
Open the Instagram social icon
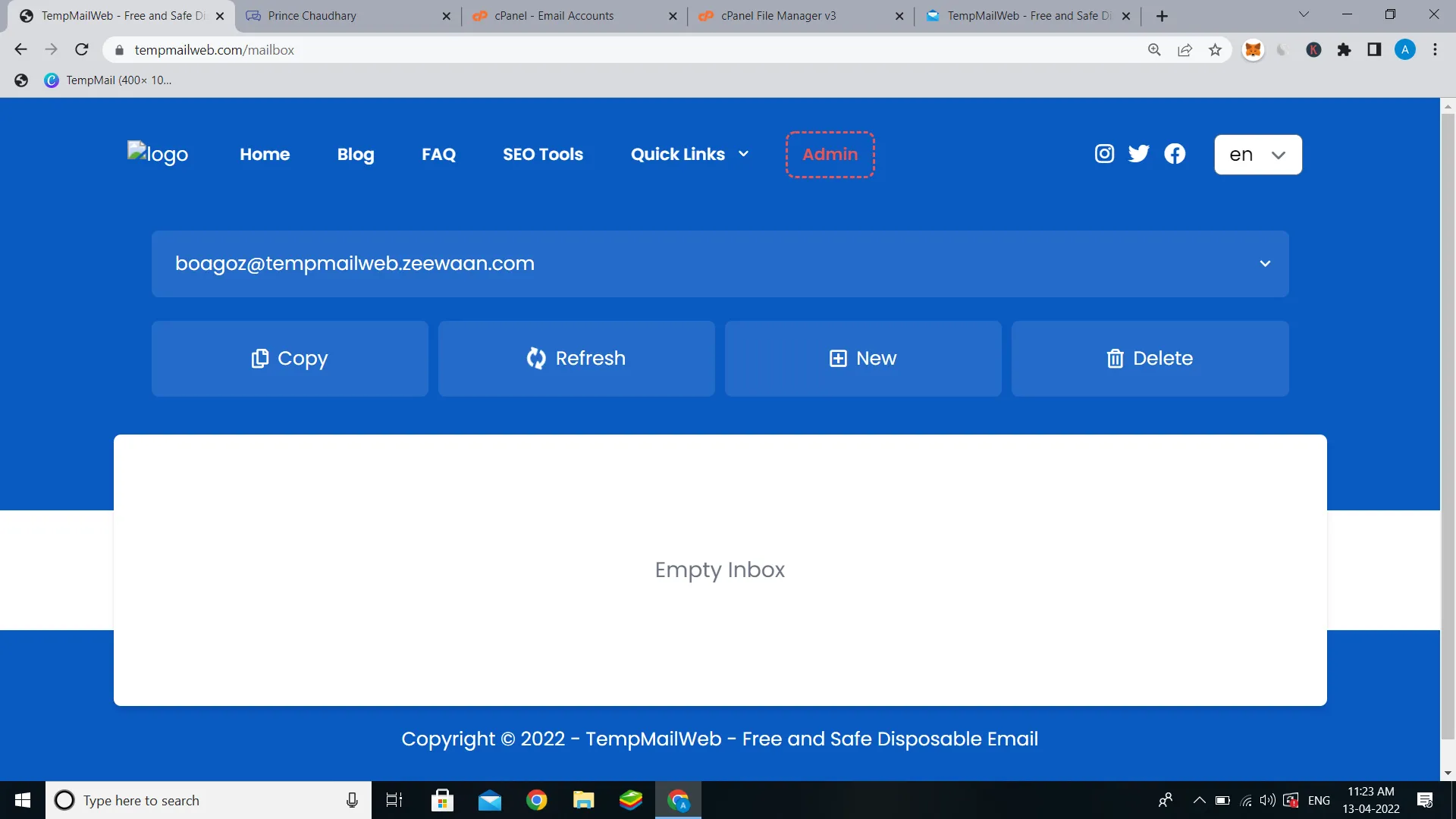coord(1104,154)
